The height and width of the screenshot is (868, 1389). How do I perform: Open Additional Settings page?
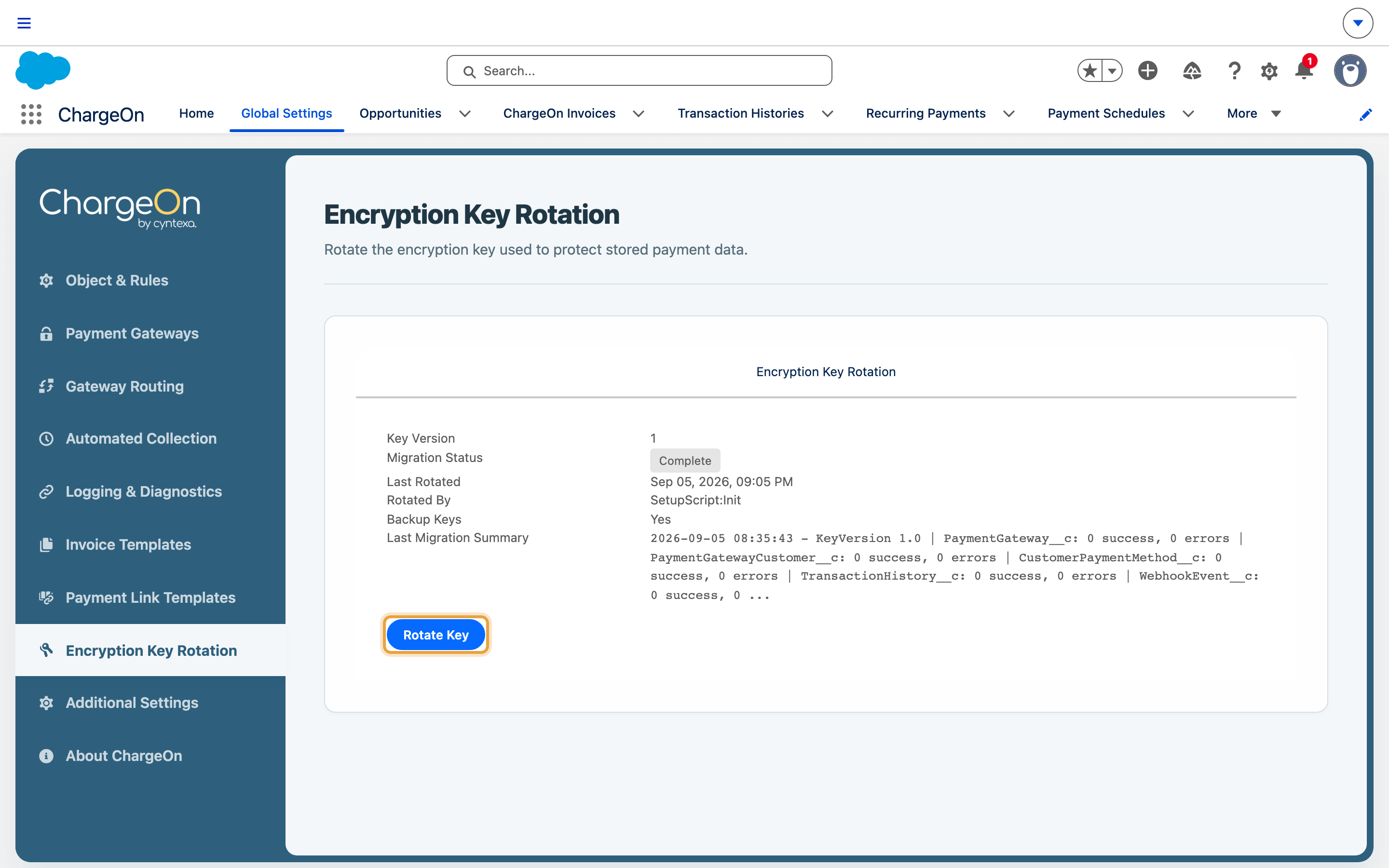(150, 703)
